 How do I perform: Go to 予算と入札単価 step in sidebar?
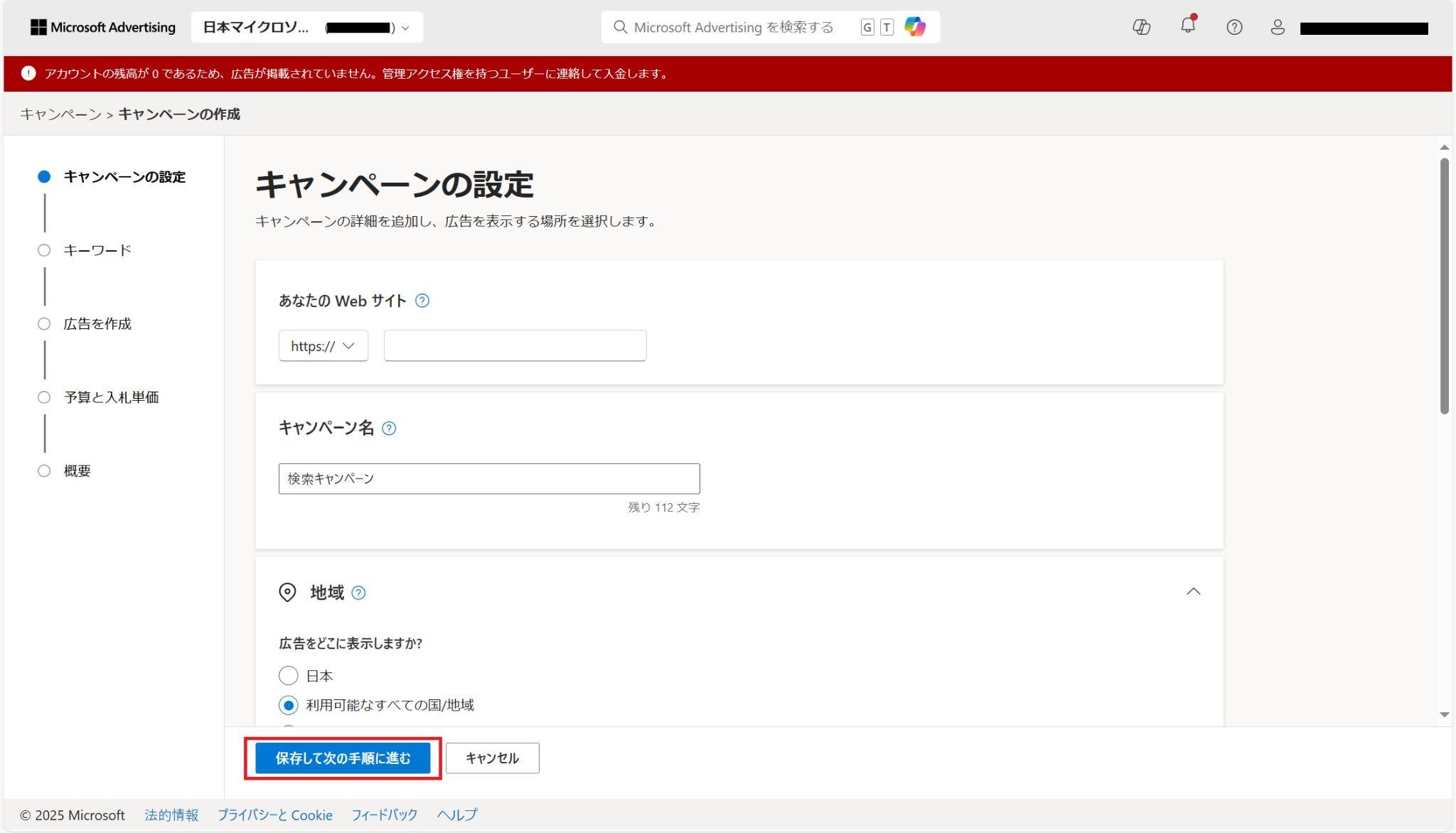pyautogui.click(x=111, y=397)
